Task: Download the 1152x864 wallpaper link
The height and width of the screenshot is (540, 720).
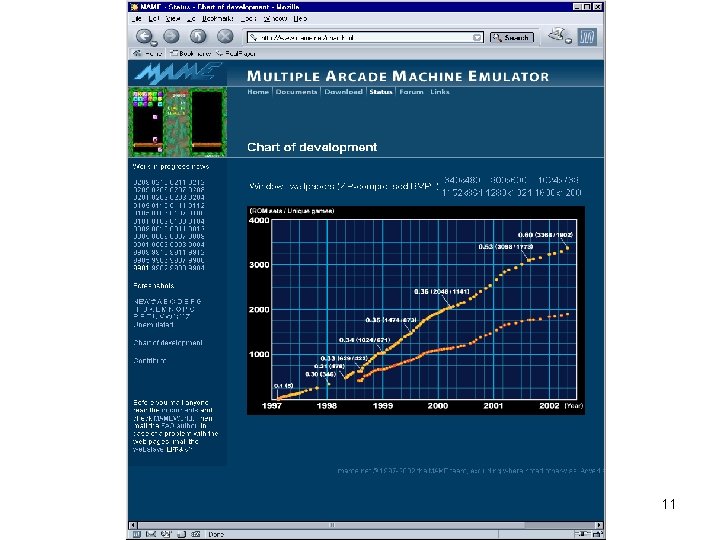Action: [461, 192]
